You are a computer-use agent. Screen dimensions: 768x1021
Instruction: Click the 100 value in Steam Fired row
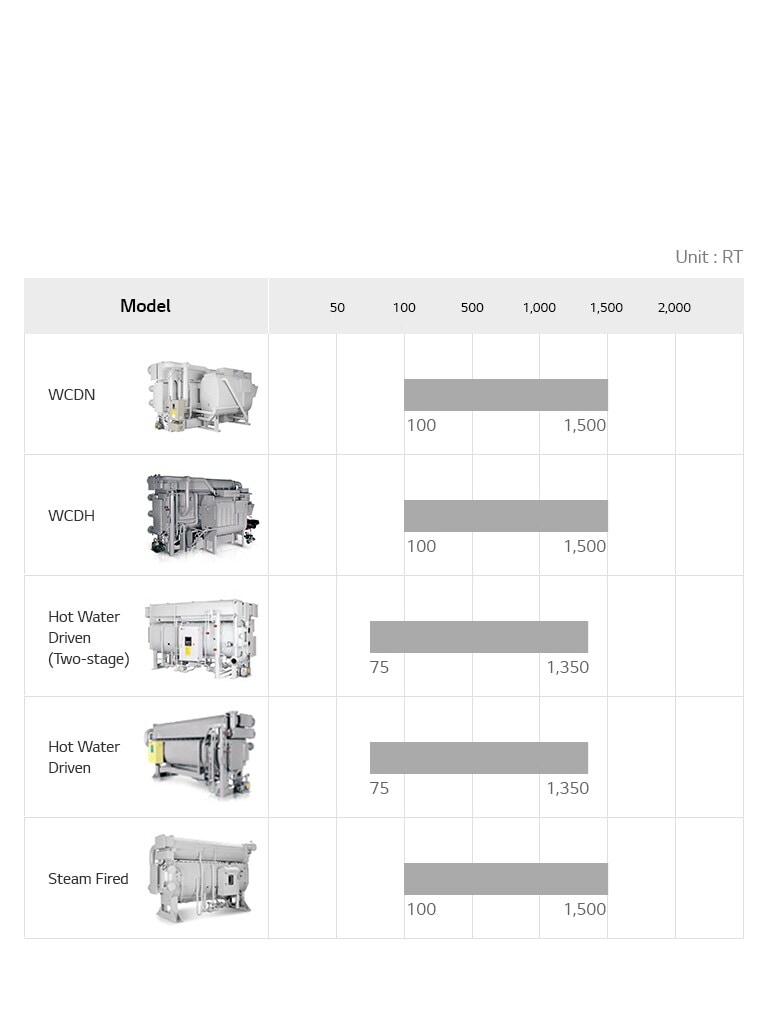tap(421, 910)
